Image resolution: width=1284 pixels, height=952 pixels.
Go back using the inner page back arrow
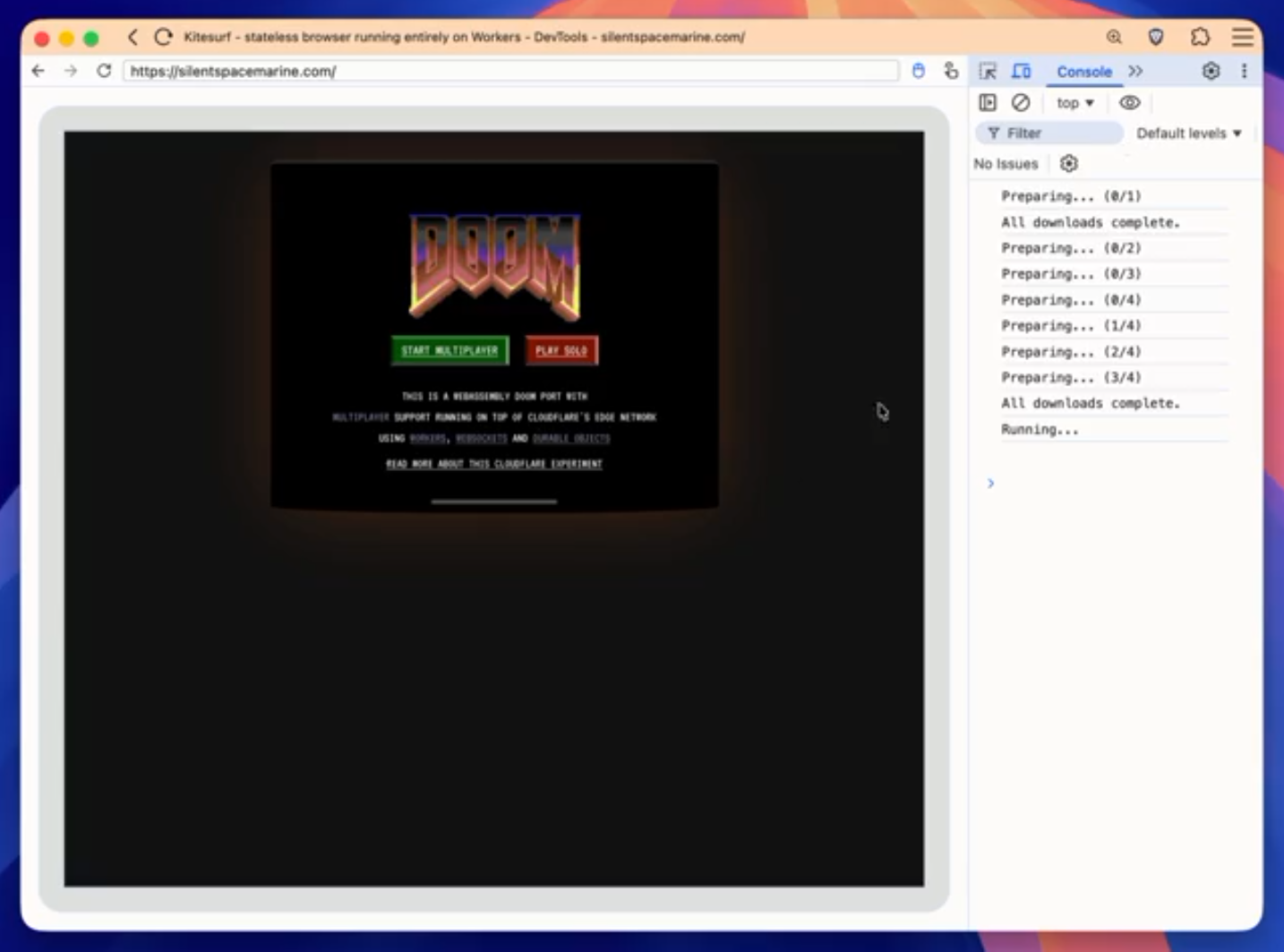(x=38, y=71)
